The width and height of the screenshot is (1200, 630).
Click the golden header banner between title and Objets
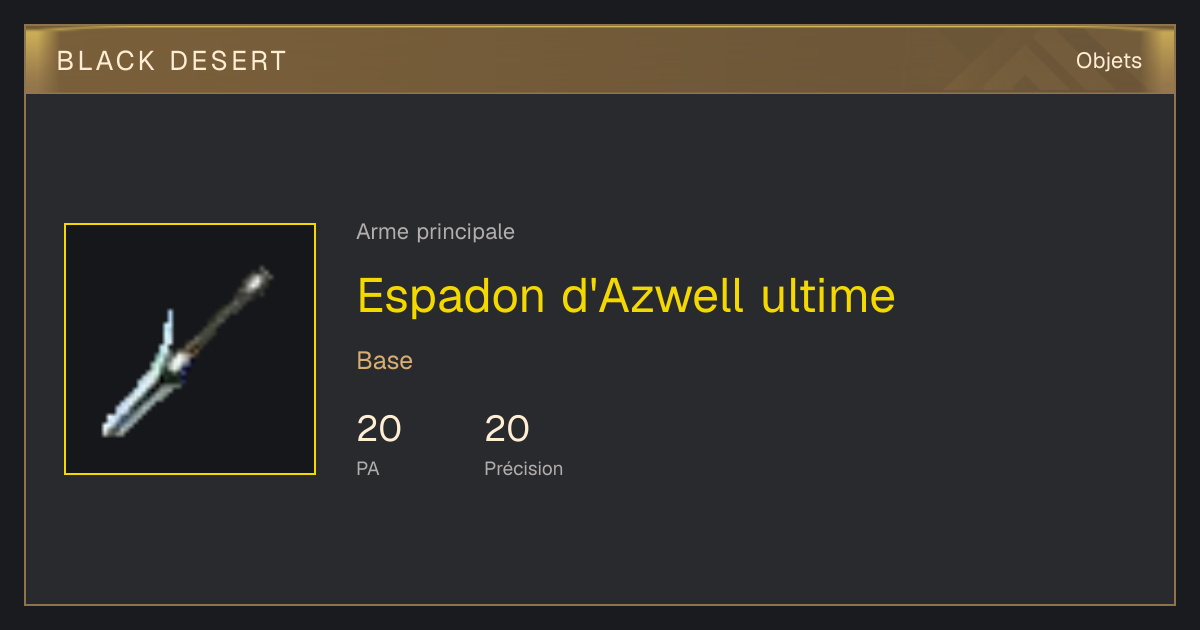(680, 61)
